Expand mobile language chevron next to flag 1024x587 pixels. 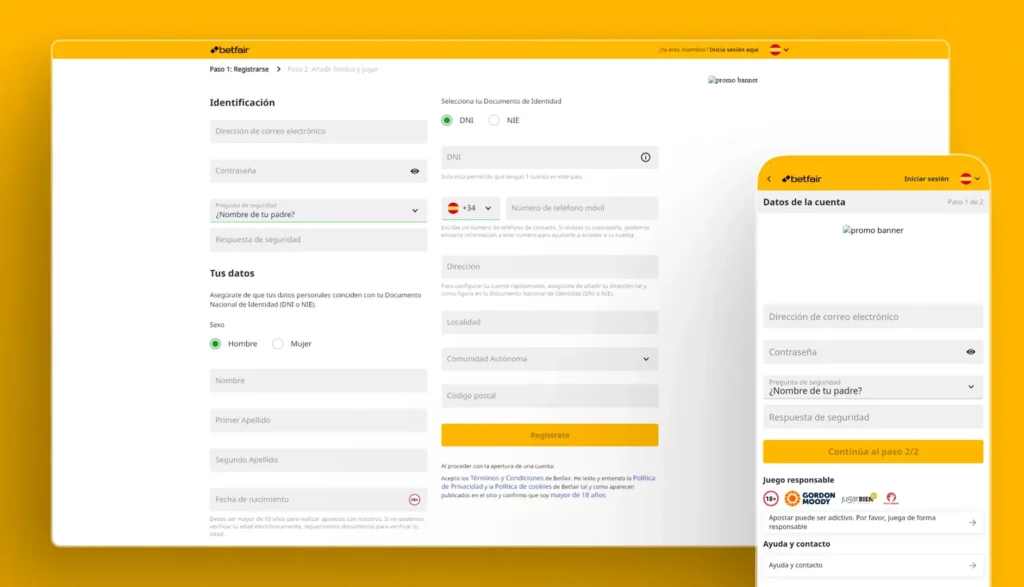coord(977,179)
